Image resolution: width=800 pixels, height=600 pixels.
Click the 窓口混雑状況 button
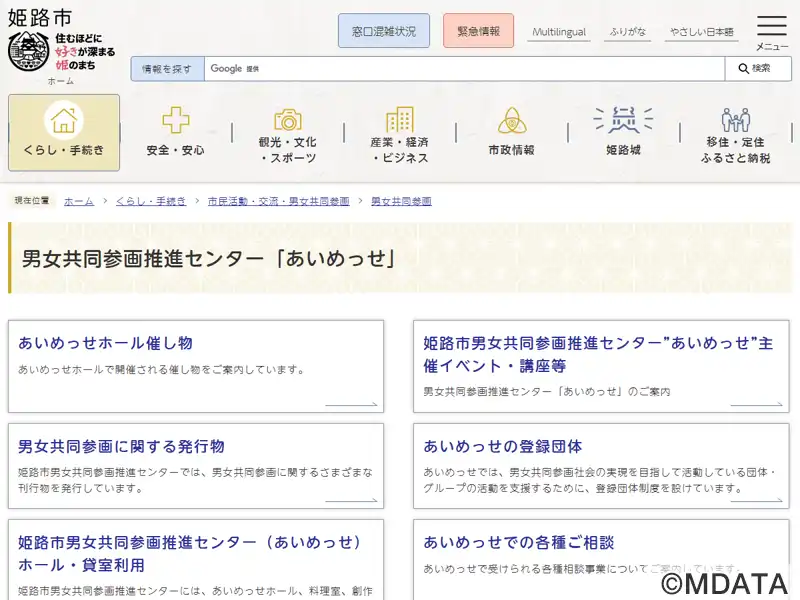point(384,31)
